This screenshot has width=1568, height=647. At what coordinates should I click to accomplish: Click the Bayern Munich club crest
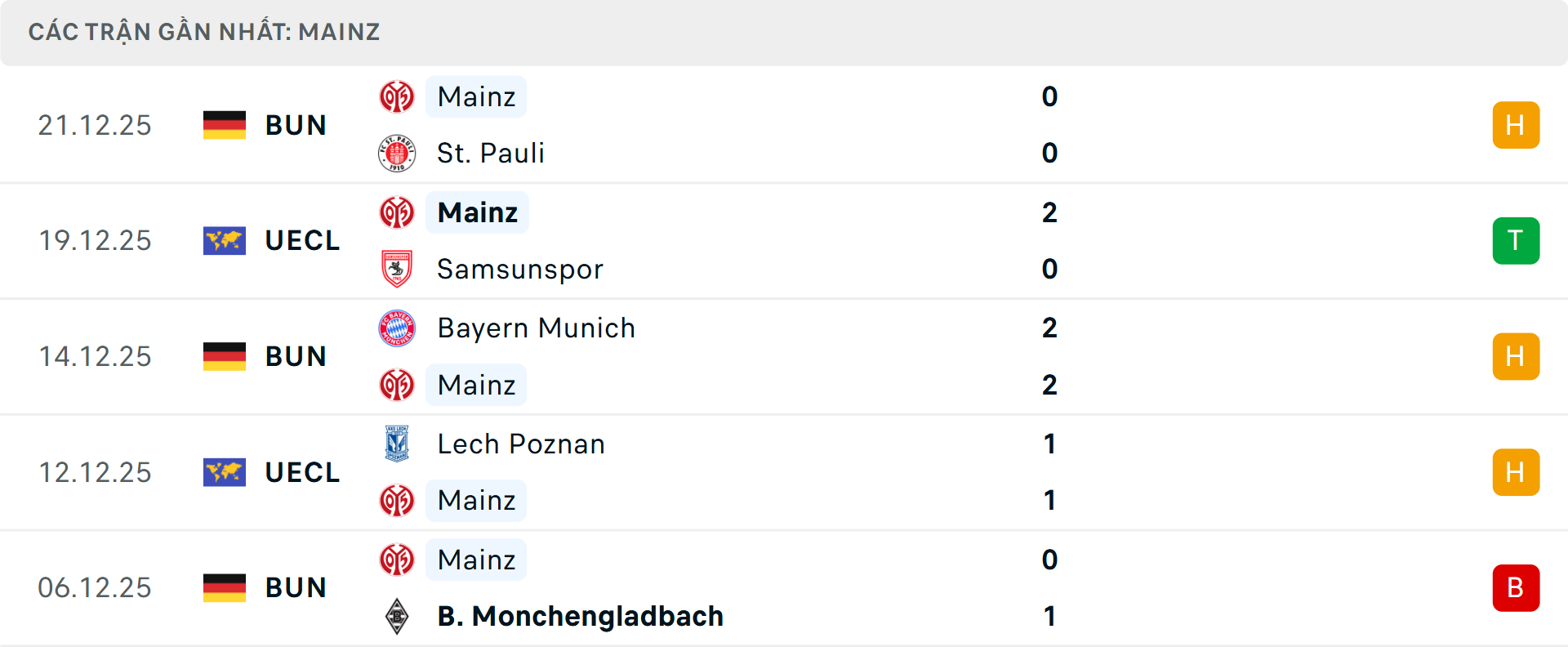point(397,328)
